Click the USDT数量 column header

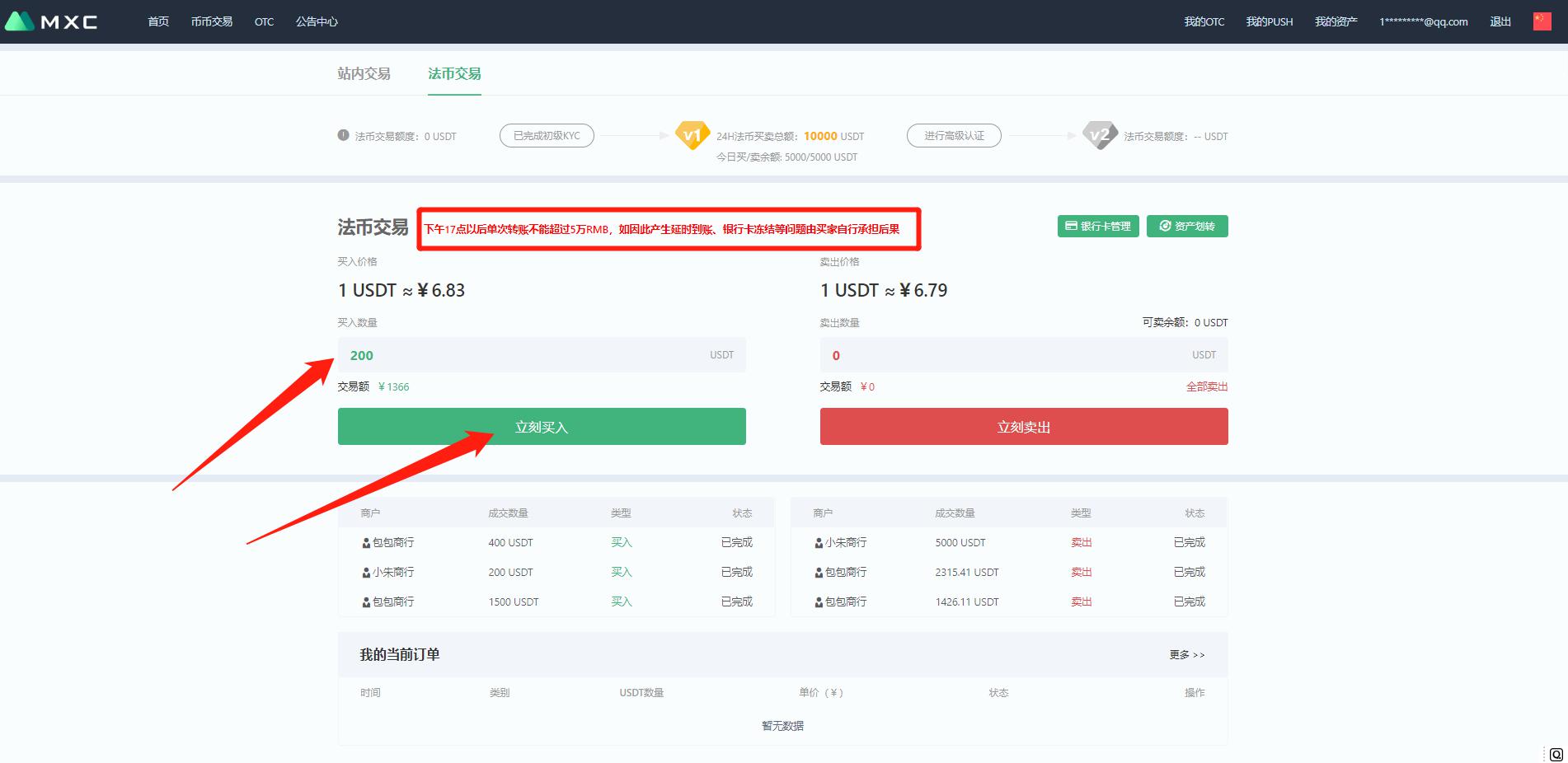641,693
